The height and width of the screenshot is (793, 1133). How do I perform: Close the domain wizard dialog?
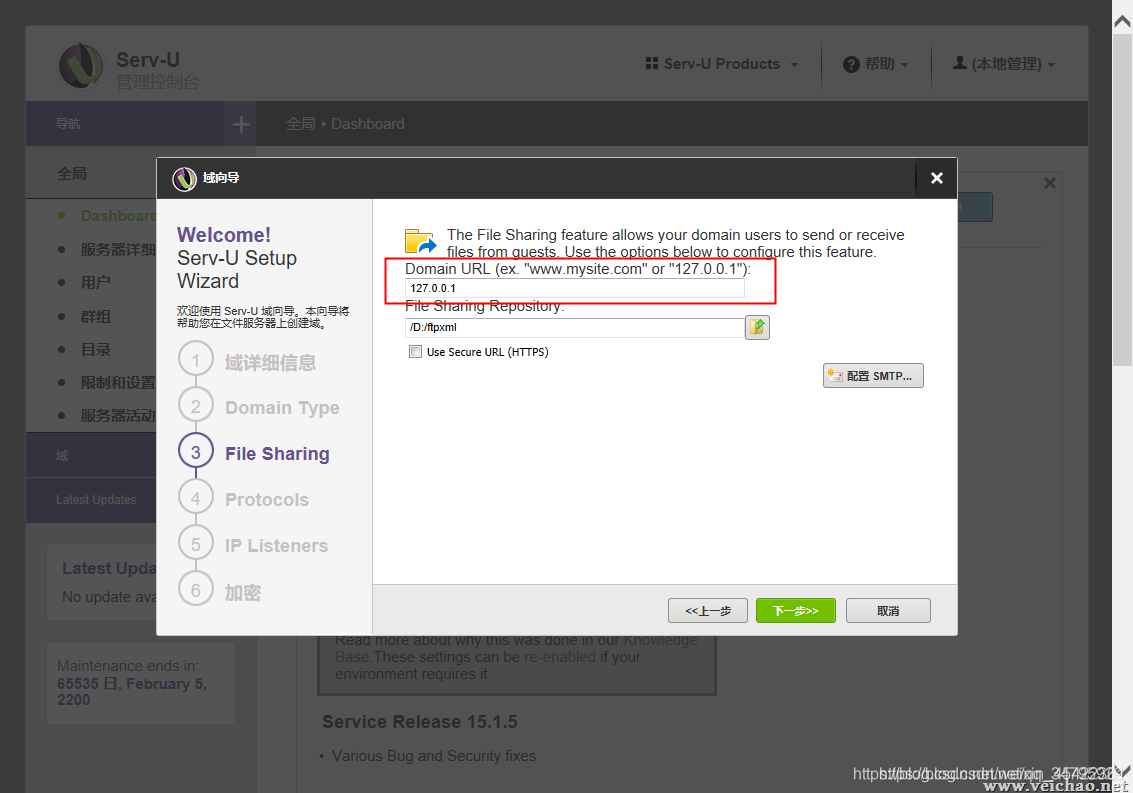pos(936,178)
